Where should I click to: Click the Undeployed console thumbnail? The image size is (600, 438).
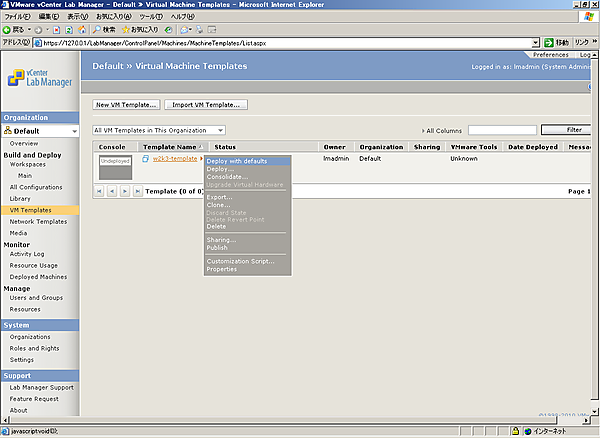click(115, 166)
